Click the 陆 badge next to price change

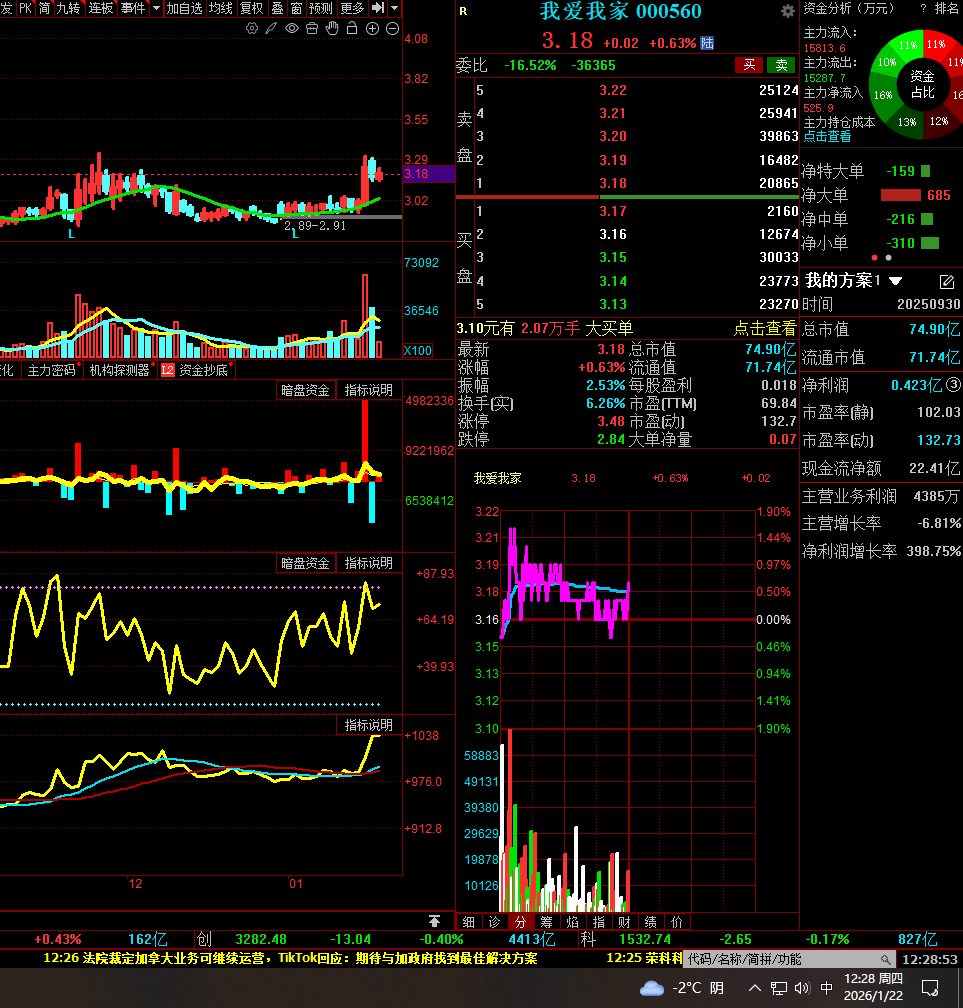coord(707,43)
